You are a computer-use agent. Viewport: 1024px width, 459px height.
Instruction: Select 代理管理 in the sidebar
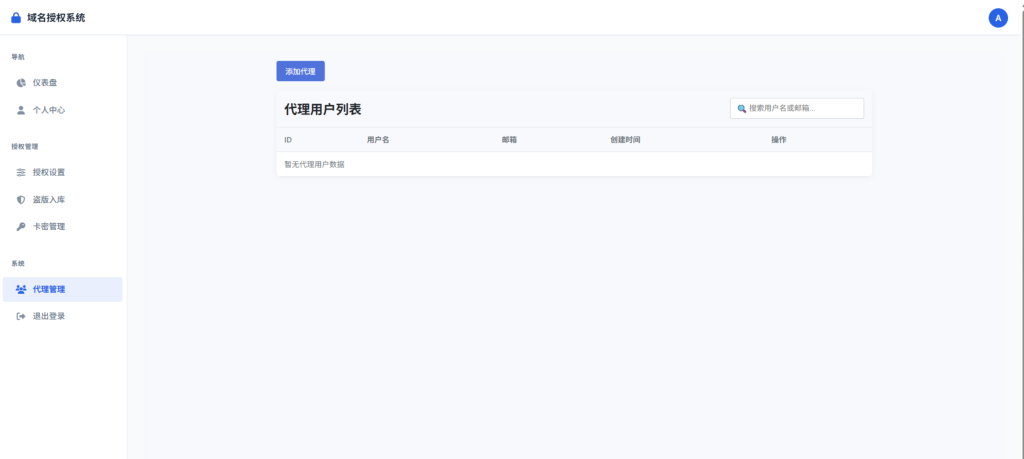coord(63,289)
